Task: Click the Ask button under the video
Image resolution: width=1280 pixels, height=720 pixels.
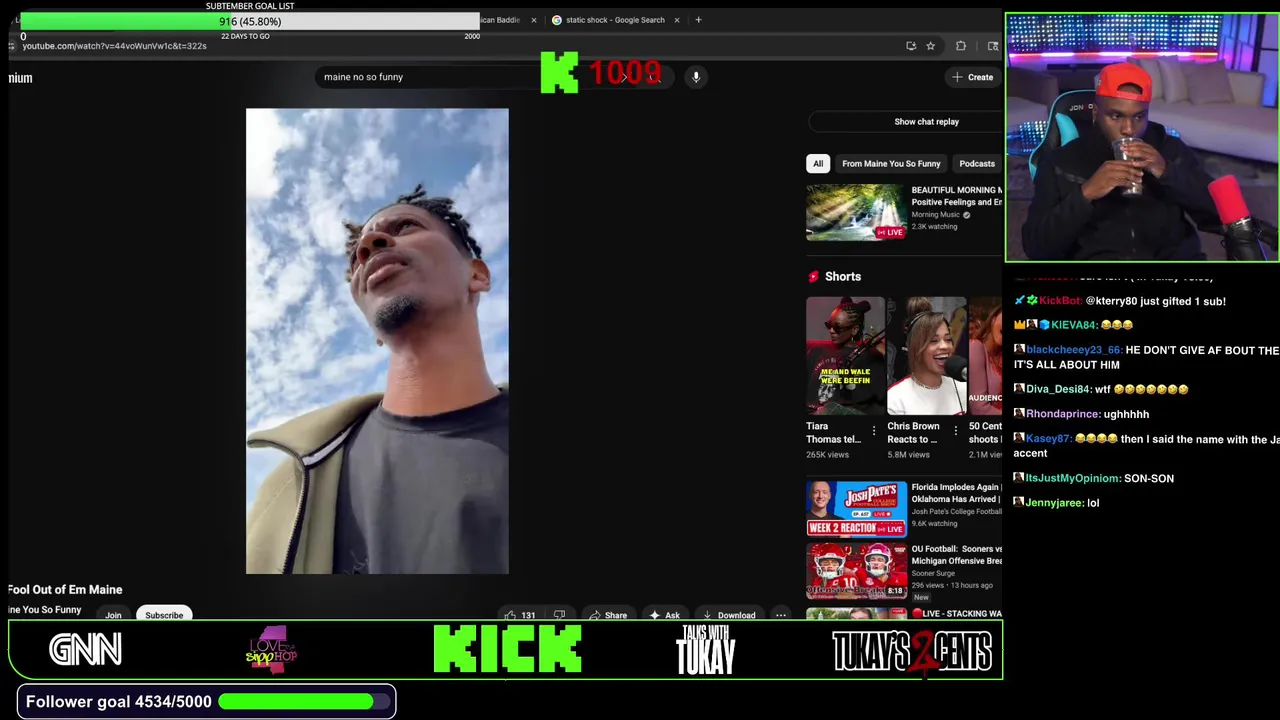Action: click(x=665, y=615)
